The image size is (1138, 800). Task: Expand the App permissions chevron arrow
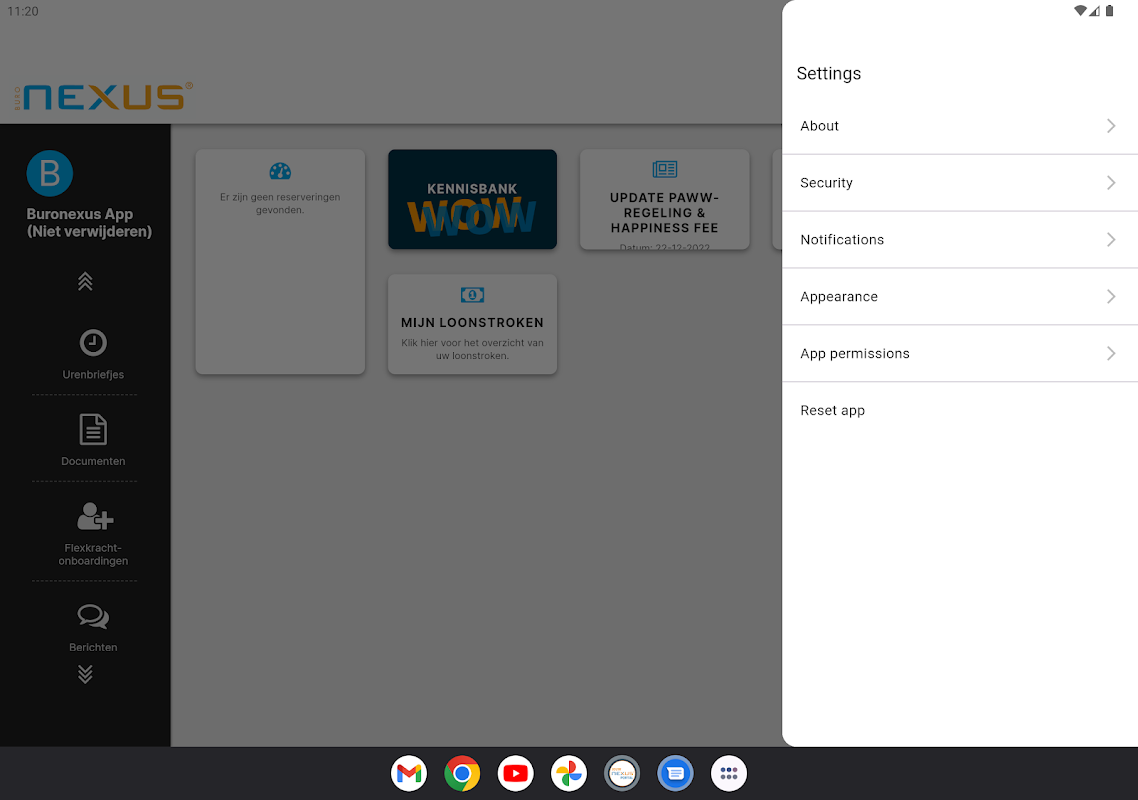(x=1110, y=354)
